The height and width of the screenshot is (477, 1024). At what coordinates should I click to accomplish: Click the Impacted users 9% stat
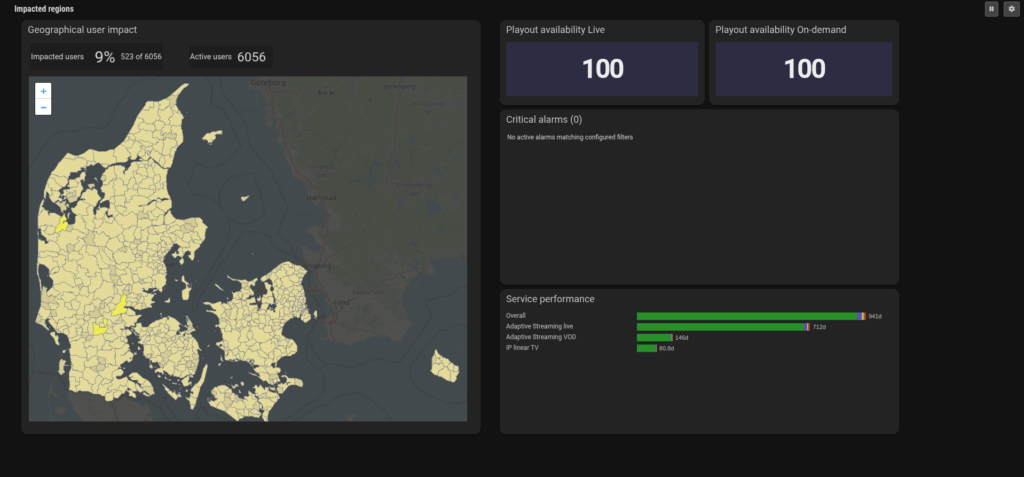point(104,57)
